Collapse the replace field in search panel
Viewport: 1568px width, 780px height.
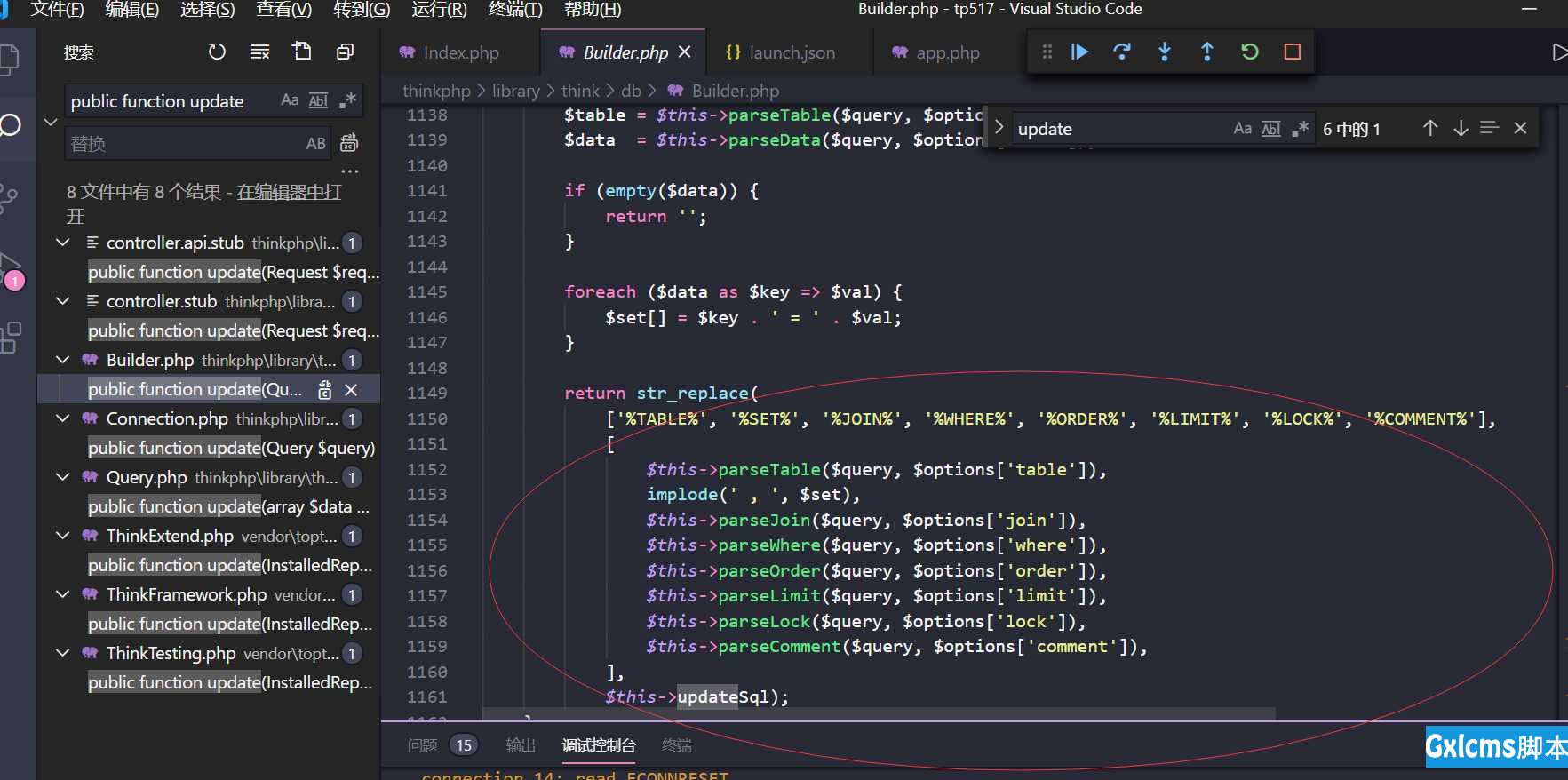(51, 122)
